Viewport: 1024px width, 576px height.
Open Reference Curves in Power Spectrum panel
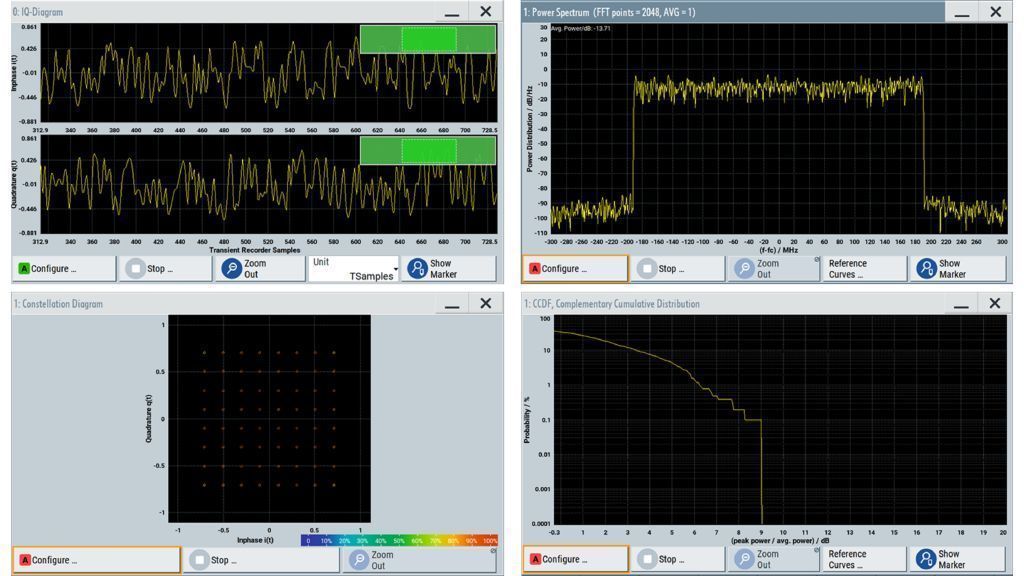tap(862, 269)
